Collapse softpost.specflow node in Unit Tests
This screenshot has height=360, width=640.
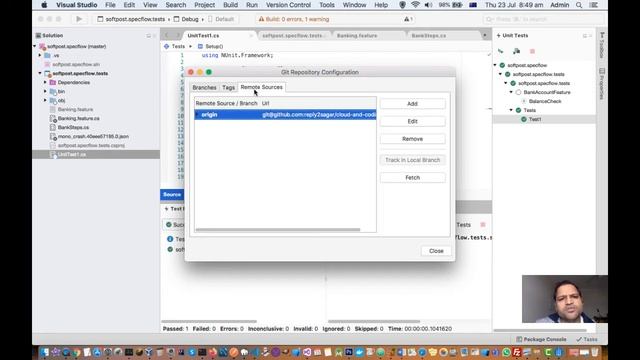click(x=495, y=65)
